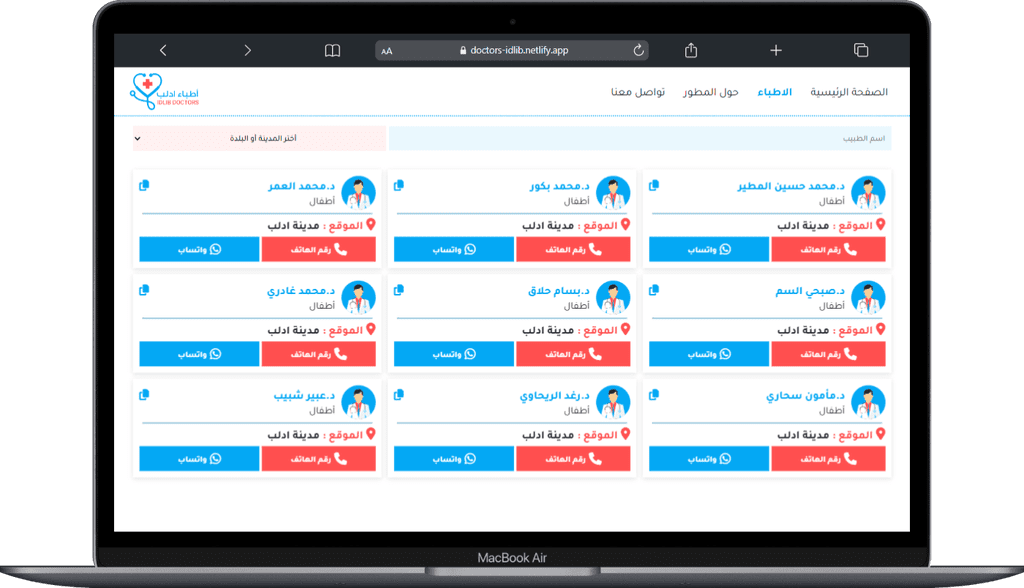Call د.محمد بكور via رقم الهاتف
Viewport: 1024px width, 588px height.
(573, 250)
